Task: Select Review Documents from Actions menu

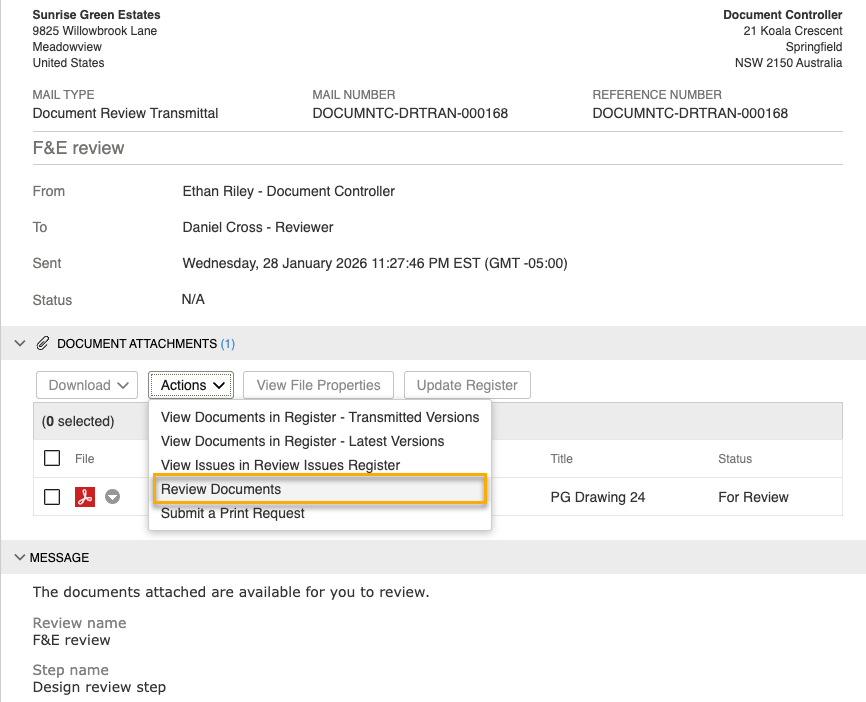Action: tap(221, 489)
